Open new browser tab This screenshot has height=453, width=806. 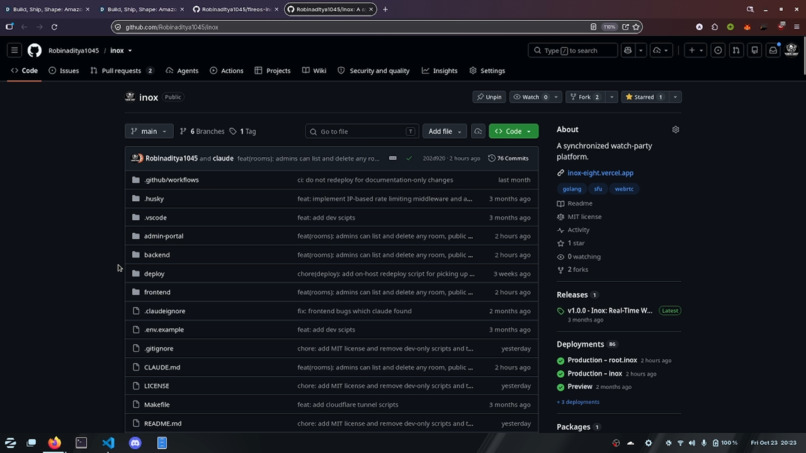(385, 9)
